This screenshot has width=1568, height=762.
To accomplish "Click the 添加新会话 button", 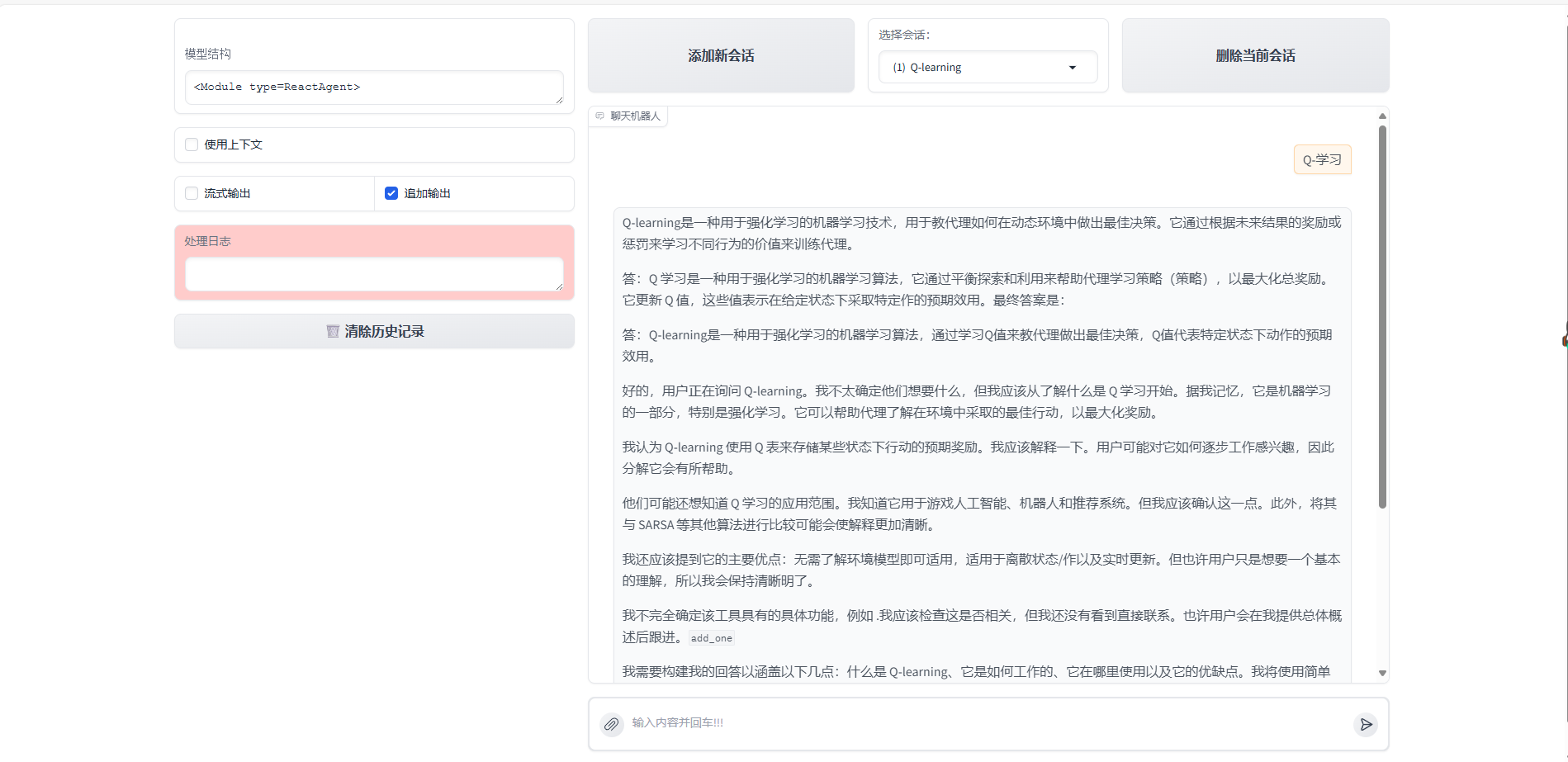I will (x=720, y=55).
